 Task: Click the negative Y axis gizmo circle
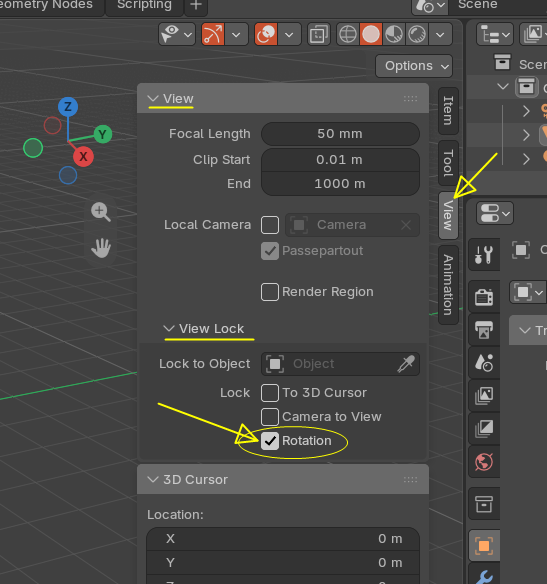(33, 148)
